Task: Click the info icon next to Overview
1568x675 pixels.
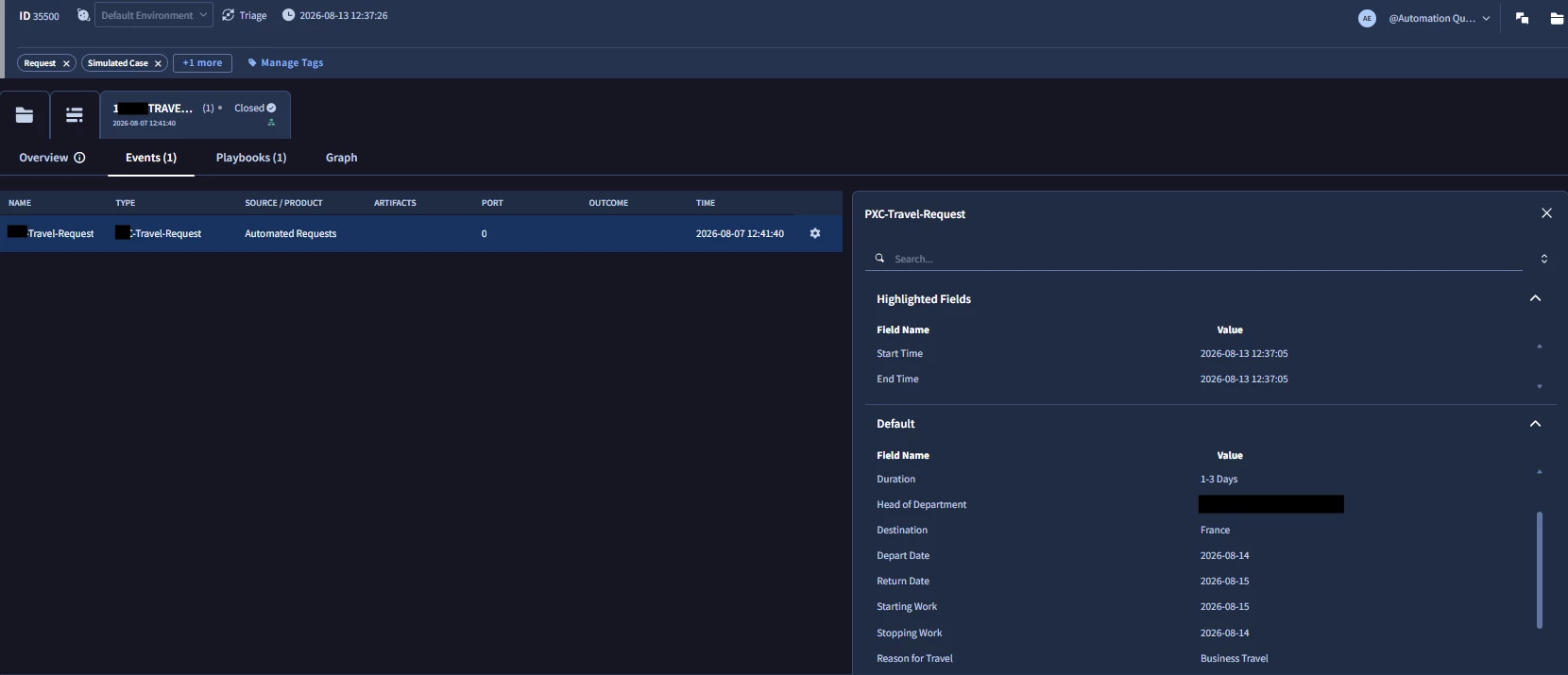Action: [x=79, y=158]
